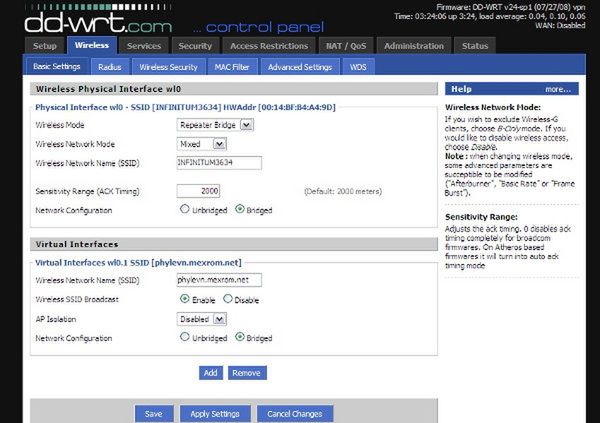Open the MAC Filter sub-tab
The image size is (600, 423).
232,67
